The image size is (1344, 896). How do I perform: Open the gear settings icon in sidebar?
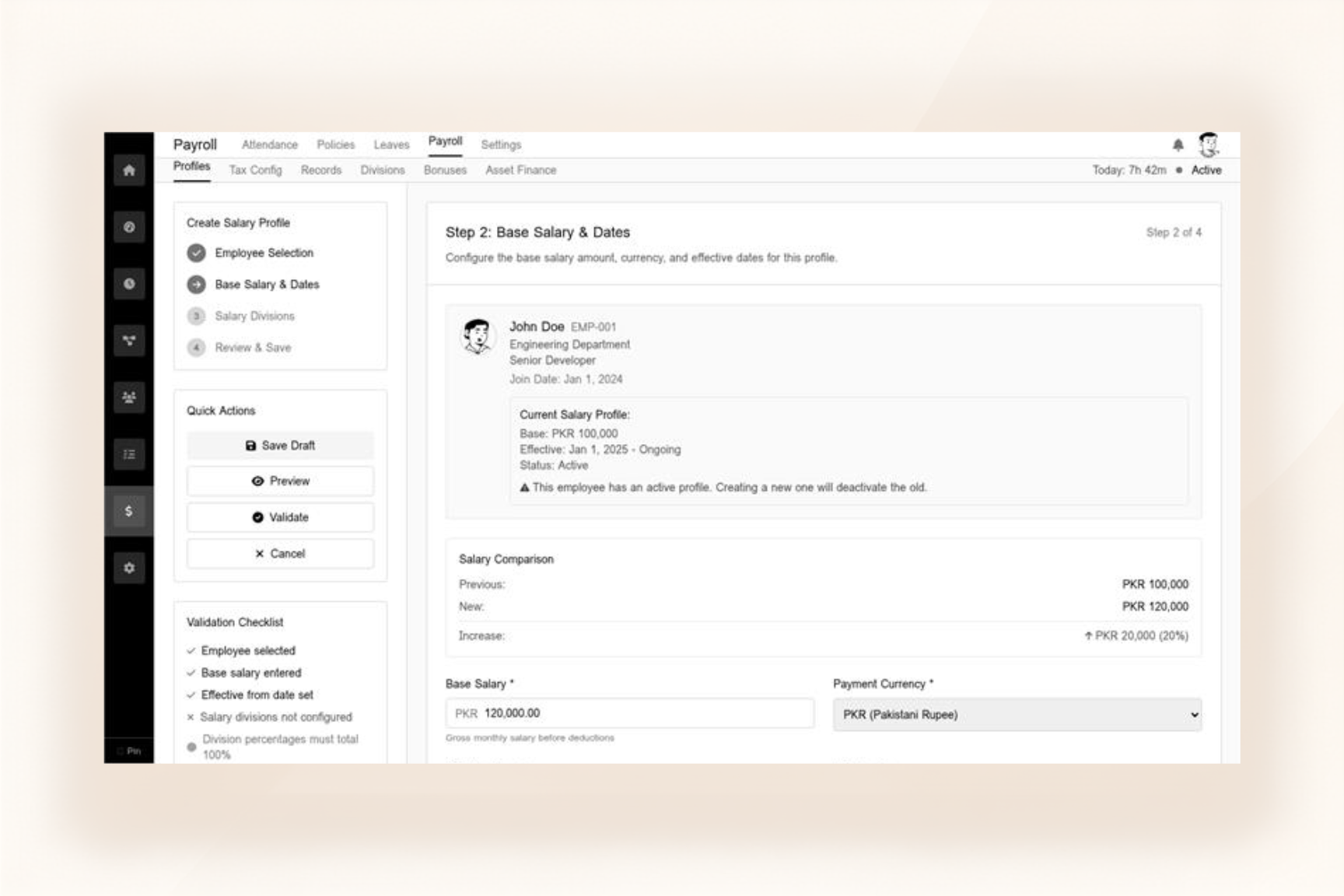129,568
